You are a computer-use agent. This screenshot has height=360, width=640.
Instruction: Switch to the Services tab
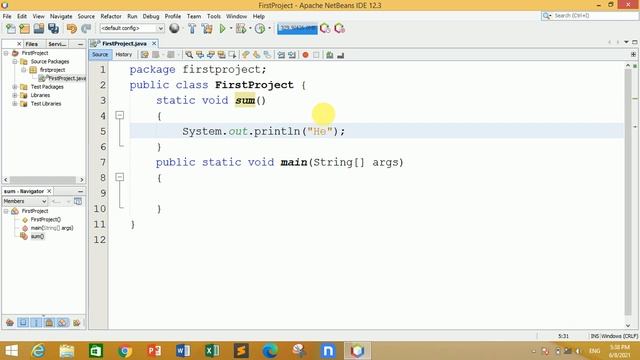click(x=56, y=44)
